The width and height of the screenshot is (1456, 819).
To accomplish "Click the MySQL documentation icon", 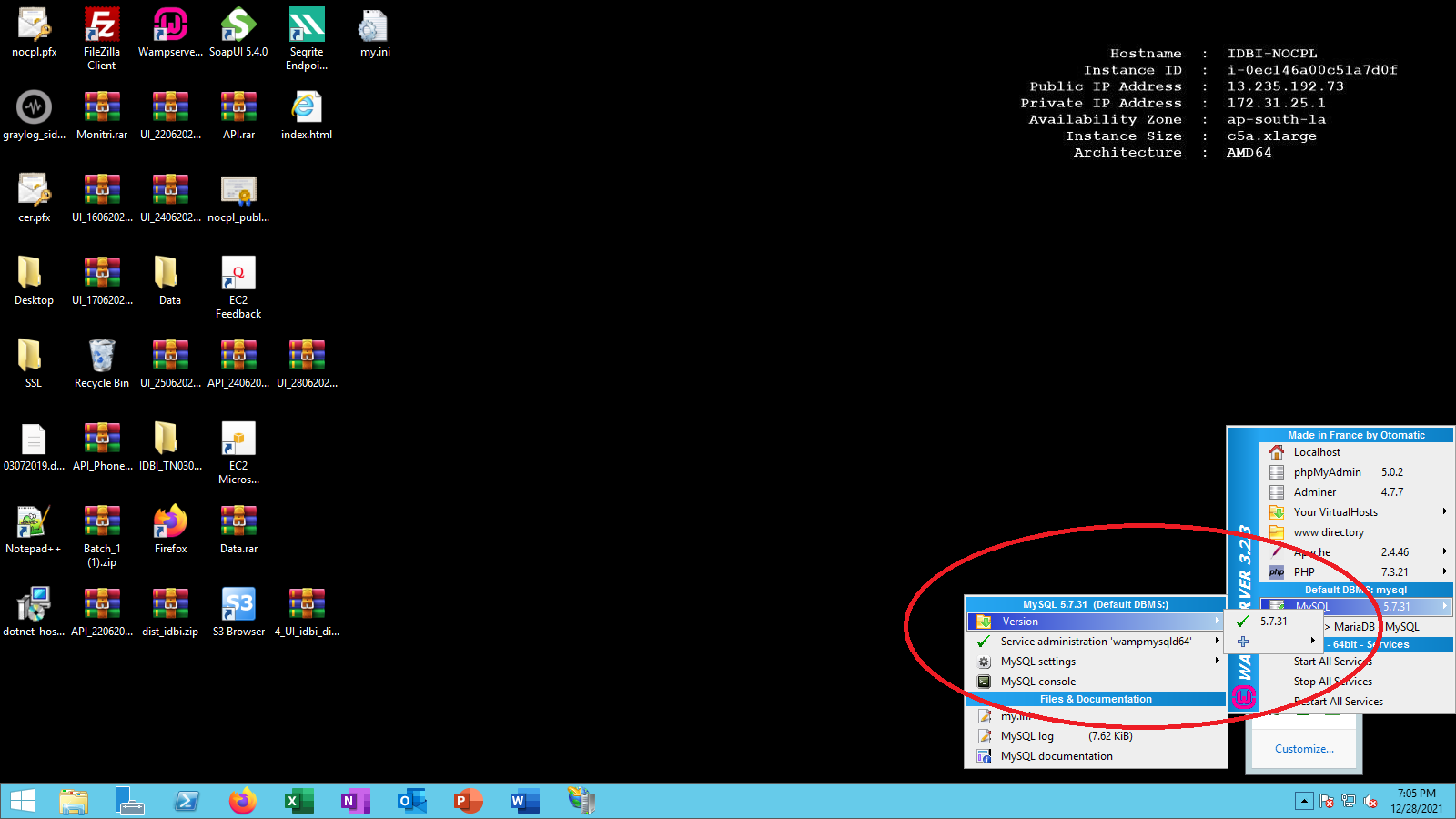I will pyautogui.click(x=984, y=756).
